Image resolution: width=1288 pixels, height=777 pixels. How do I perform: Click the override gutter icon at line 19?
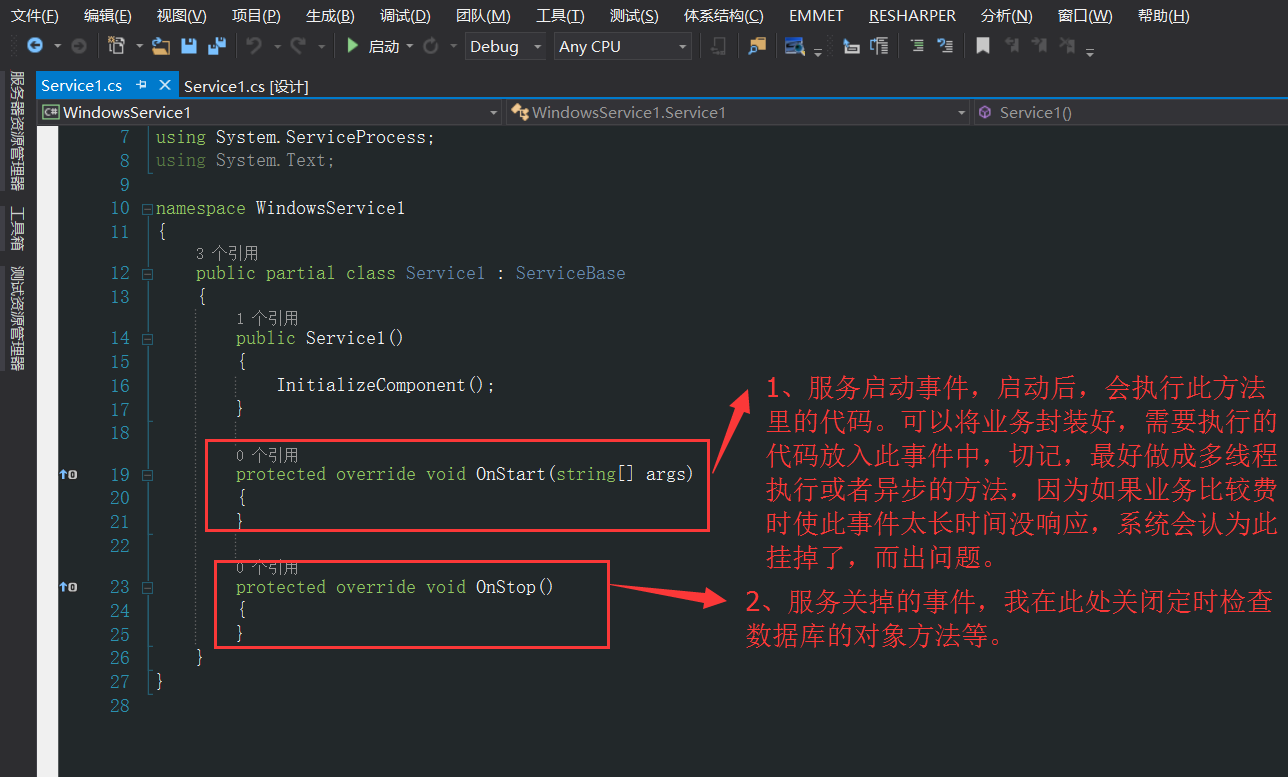68,474
